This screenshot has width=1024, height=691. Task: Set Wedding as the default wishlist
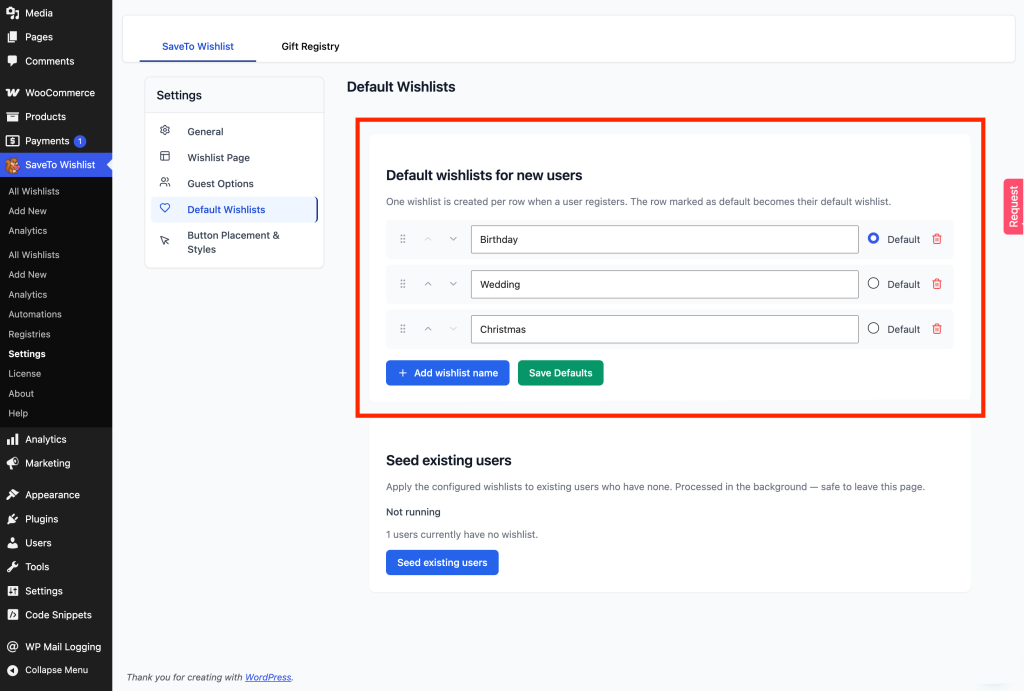873,283
